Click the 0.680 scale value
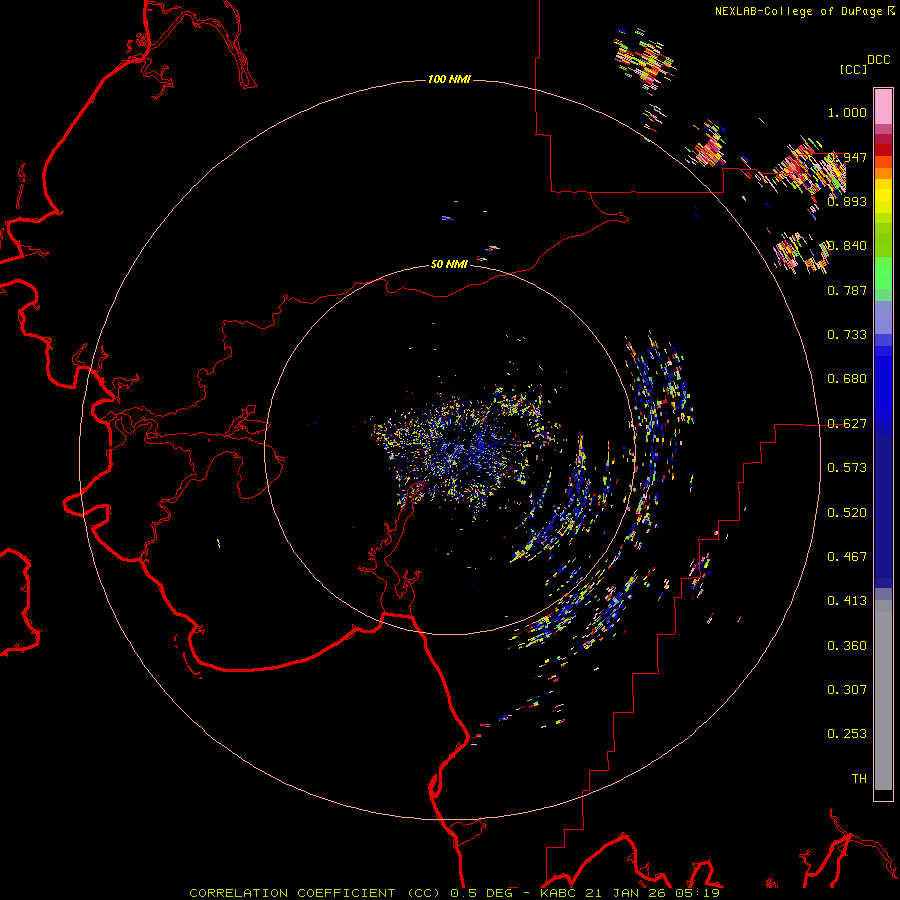This screenshot has height=900, width=900. 847,378
